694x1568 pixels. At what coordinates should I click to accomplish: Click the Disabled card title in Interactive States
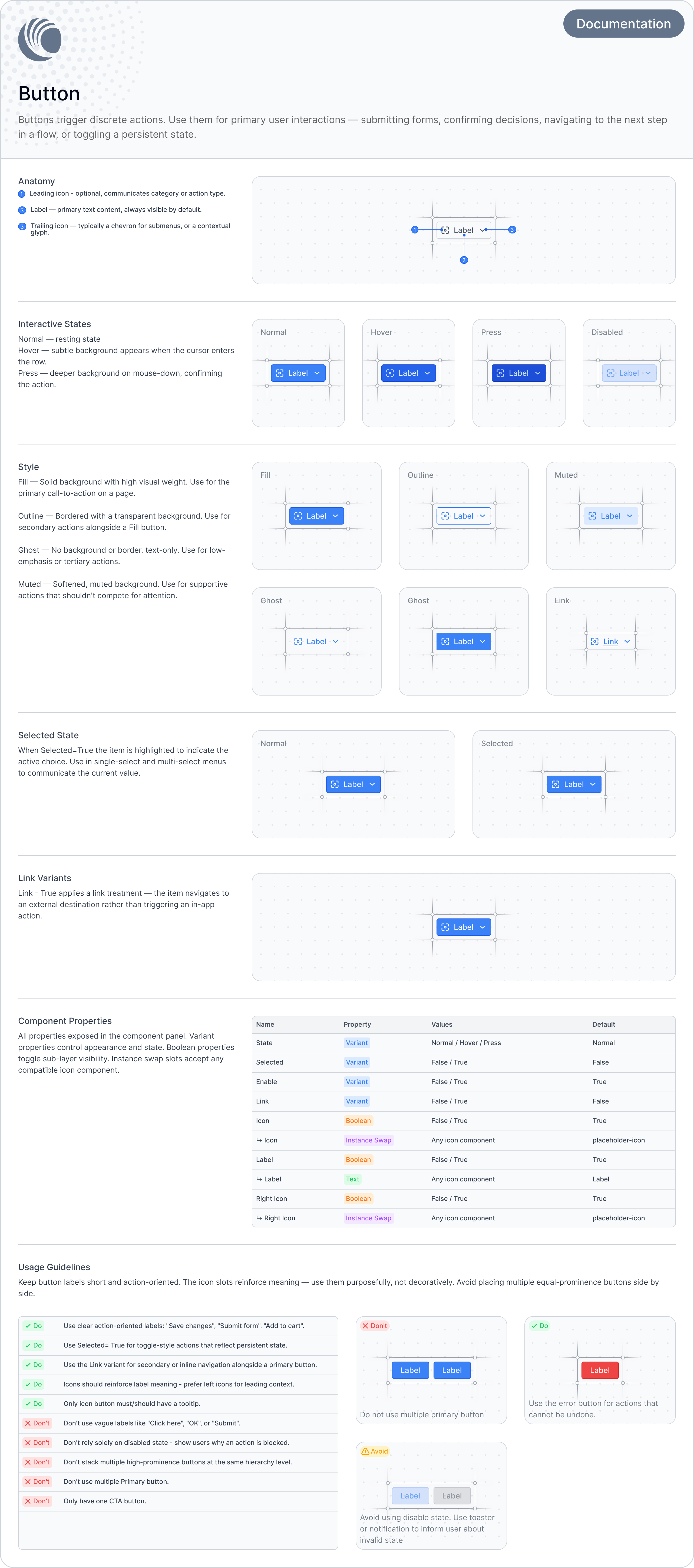607,332
